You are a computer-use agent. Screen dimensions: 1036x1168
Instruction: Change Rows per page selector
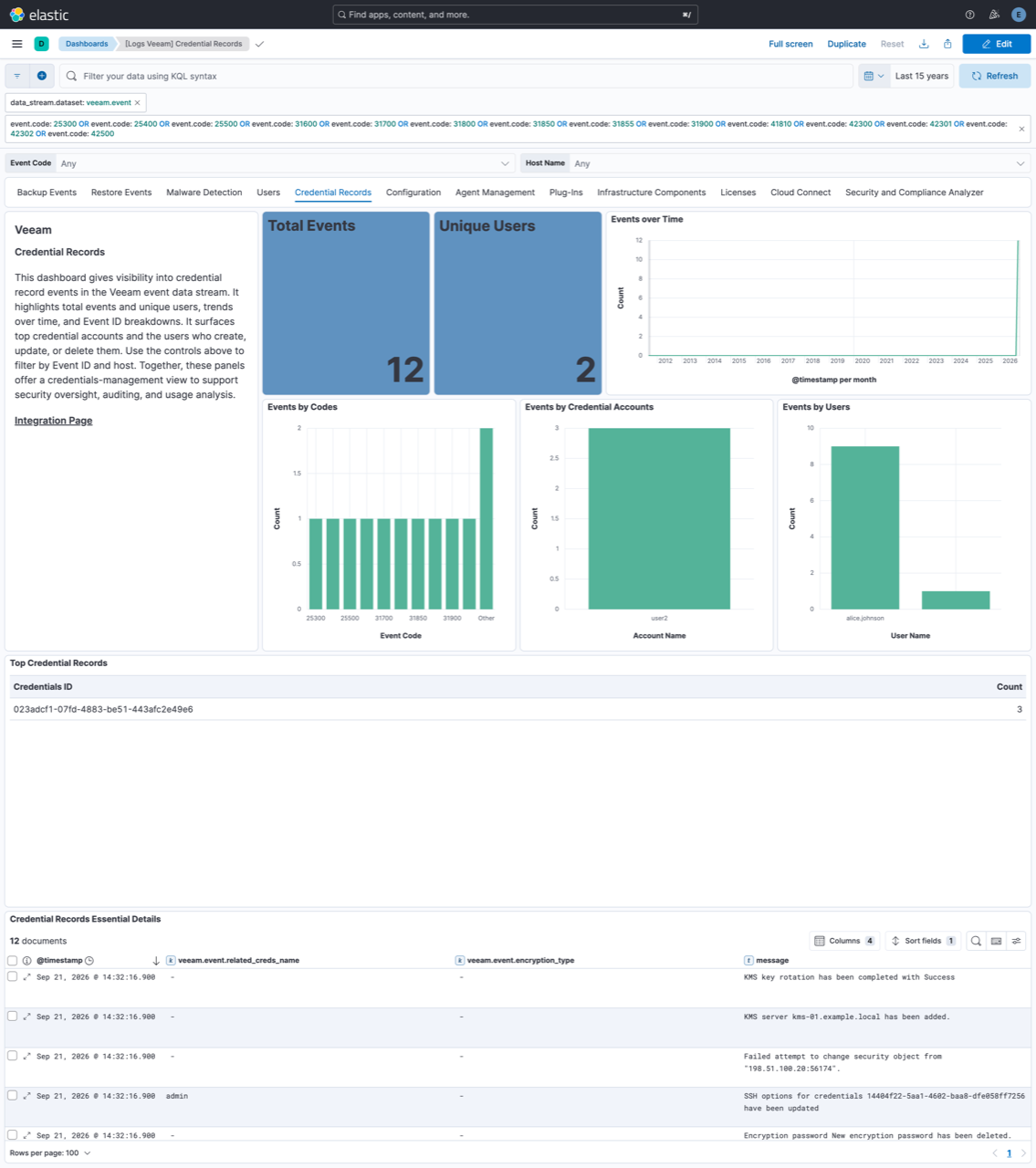(50, 1153)
